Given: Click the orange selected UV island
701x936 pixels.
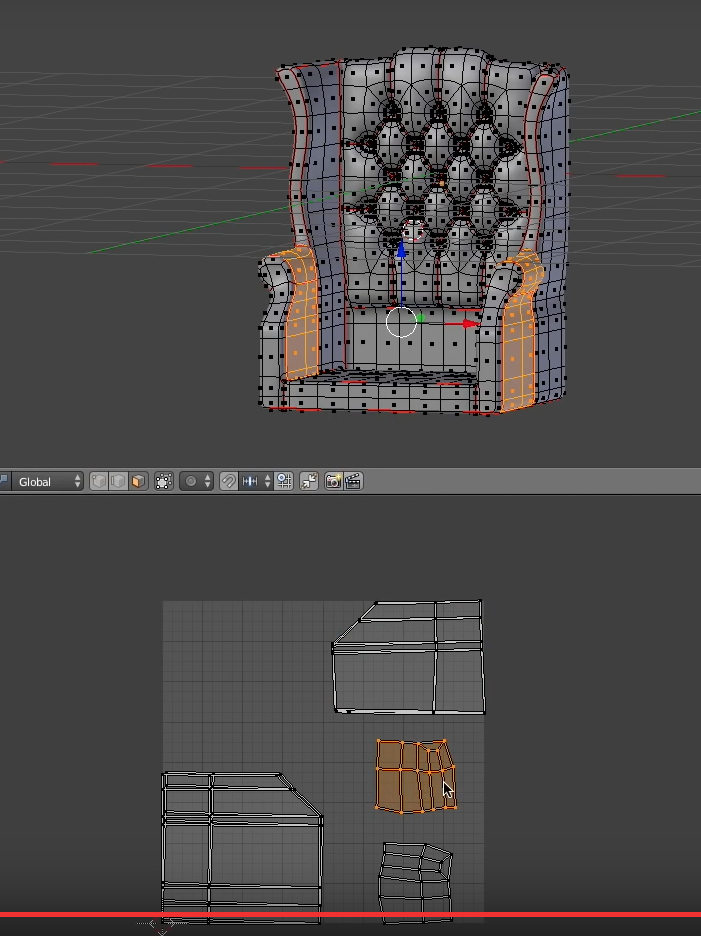Looking at the screenshot, I should pyautogui.click(x=416, y=776).
